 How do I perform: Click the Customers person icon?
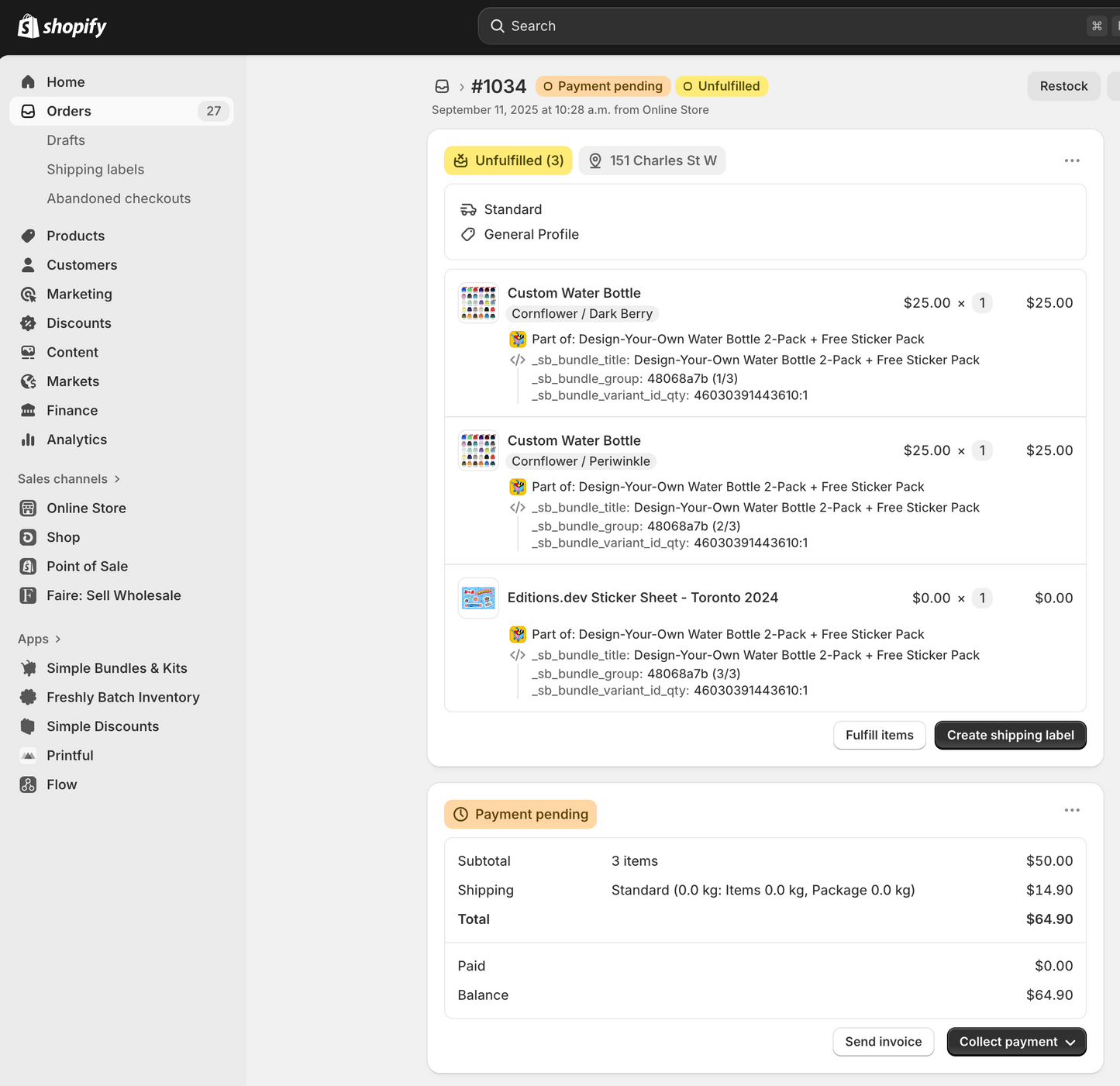pos(29,265)
